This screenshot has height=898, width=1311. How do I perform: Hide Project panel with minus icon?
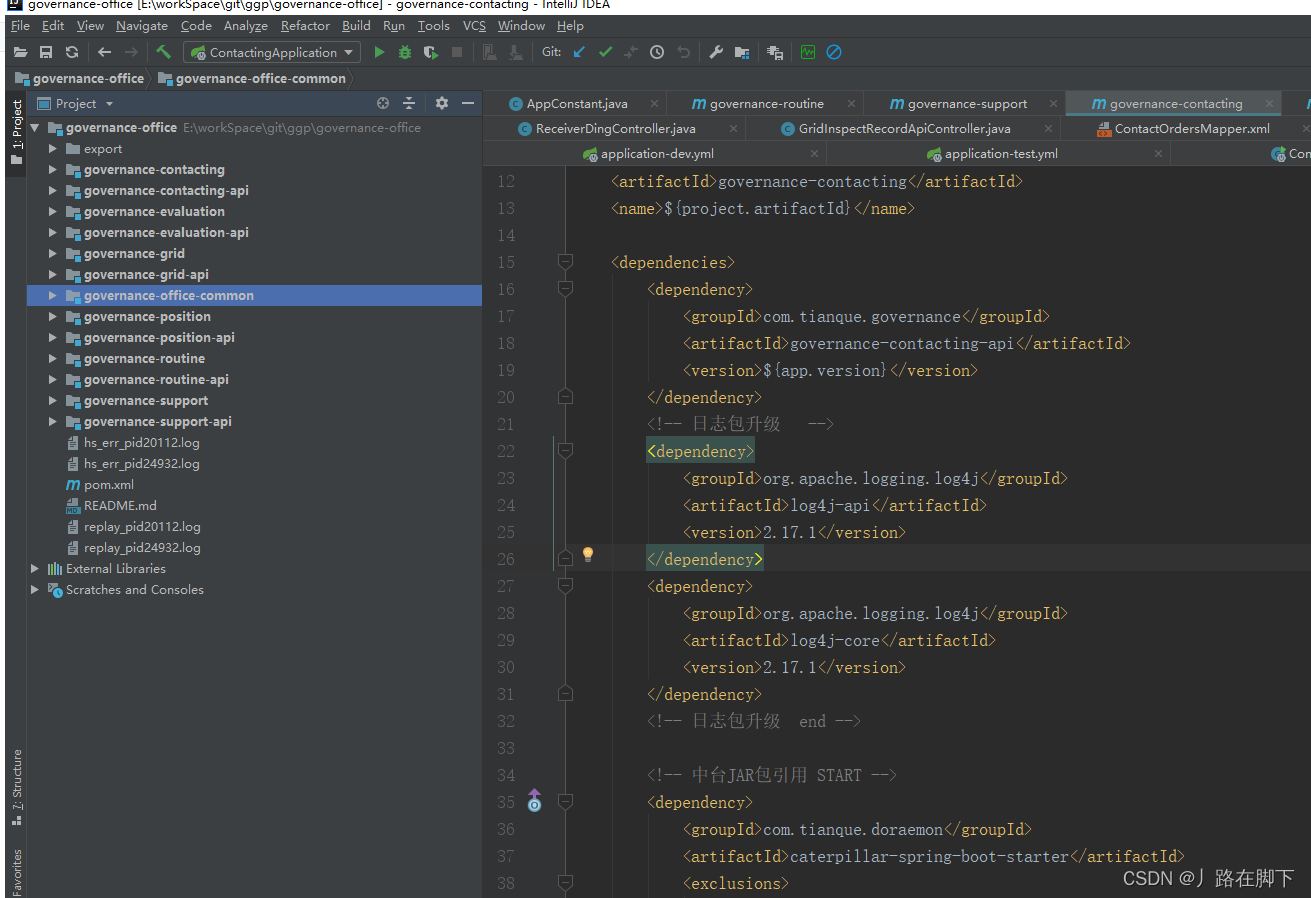pos(468,103)
